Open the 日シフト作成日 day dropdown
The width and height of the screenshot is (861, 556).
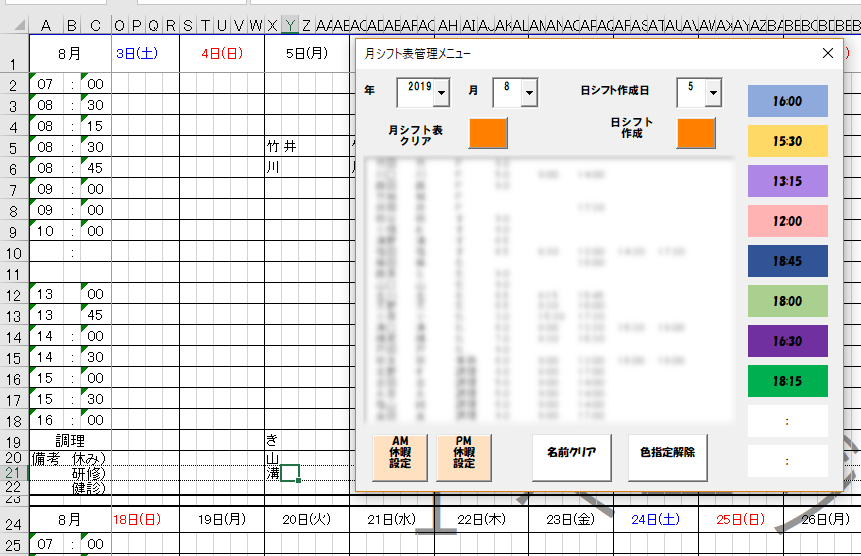(x=713, y=92)
